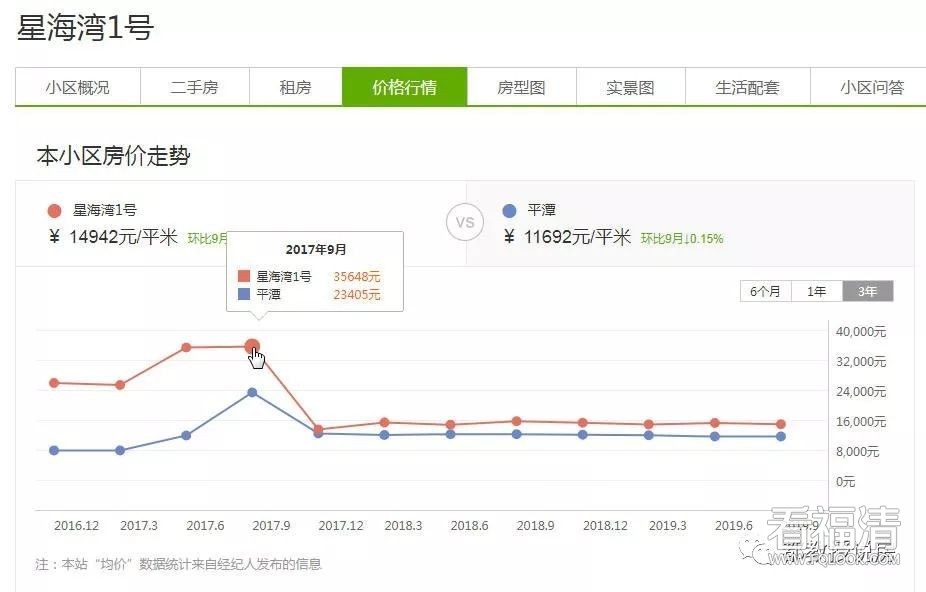
Task: Click the blue tooltip swatch for 平潭
Action: pyautogui.click(x=244, y=294)
